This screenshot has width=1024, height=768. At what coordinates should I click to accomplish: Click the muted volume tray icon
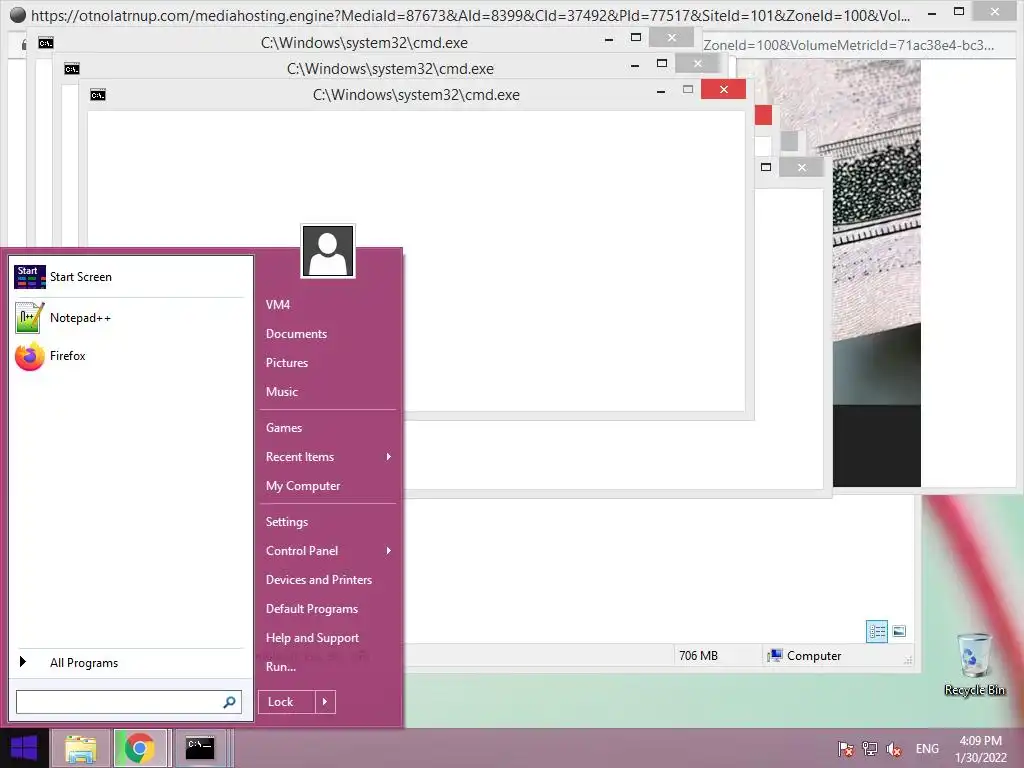click(x=893, y=749)
